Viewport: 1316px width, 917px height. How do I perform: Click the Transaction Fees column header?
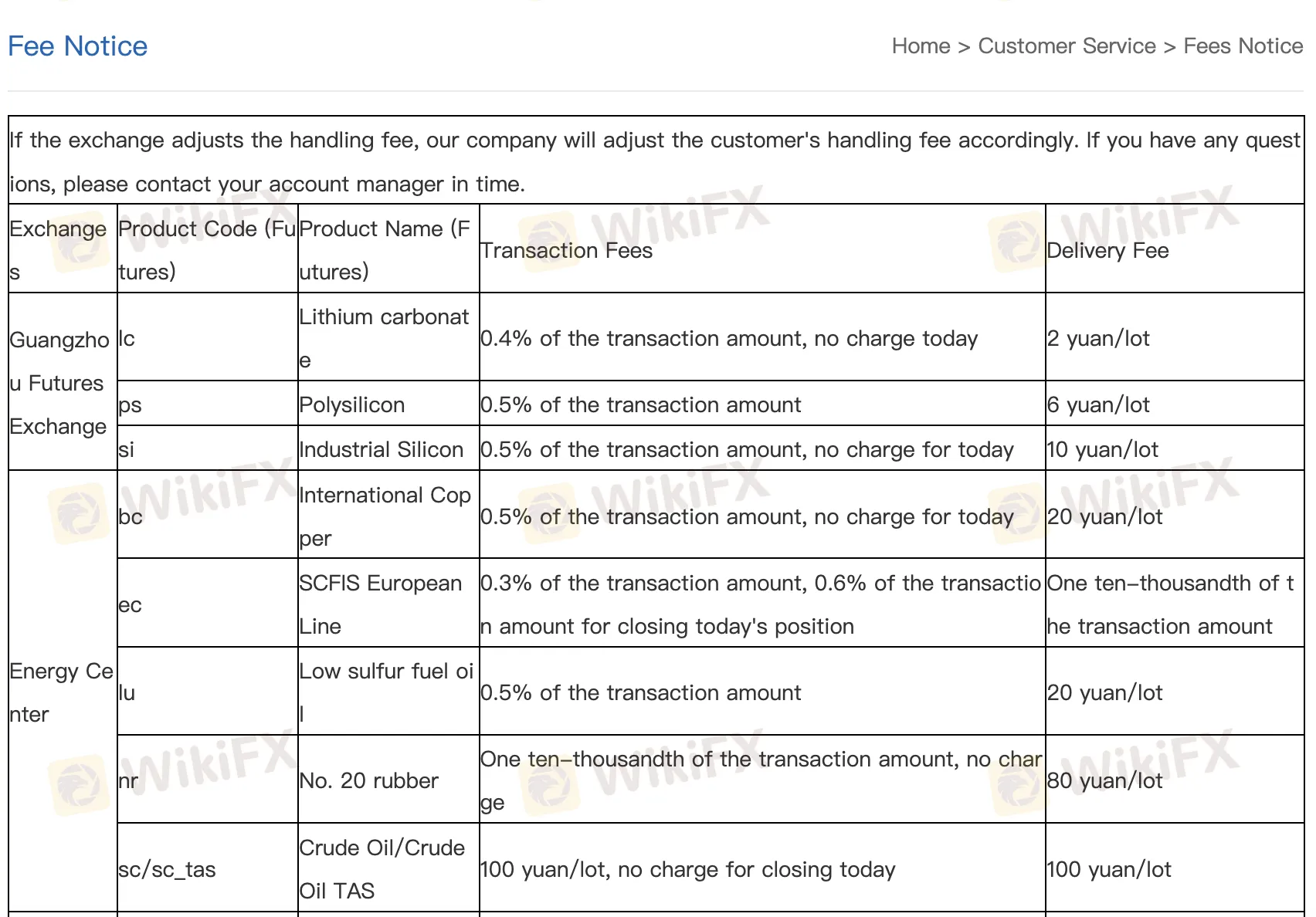566,250
